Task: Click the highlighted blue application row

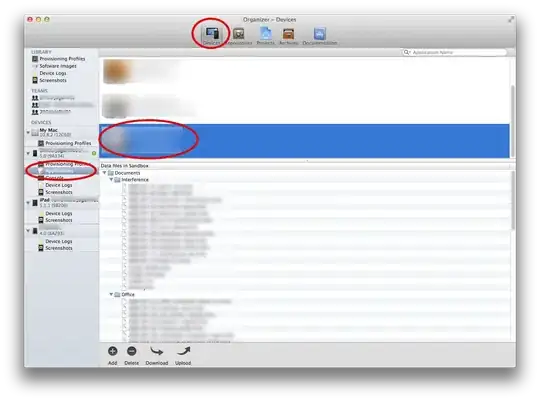Action: point(304,141)
